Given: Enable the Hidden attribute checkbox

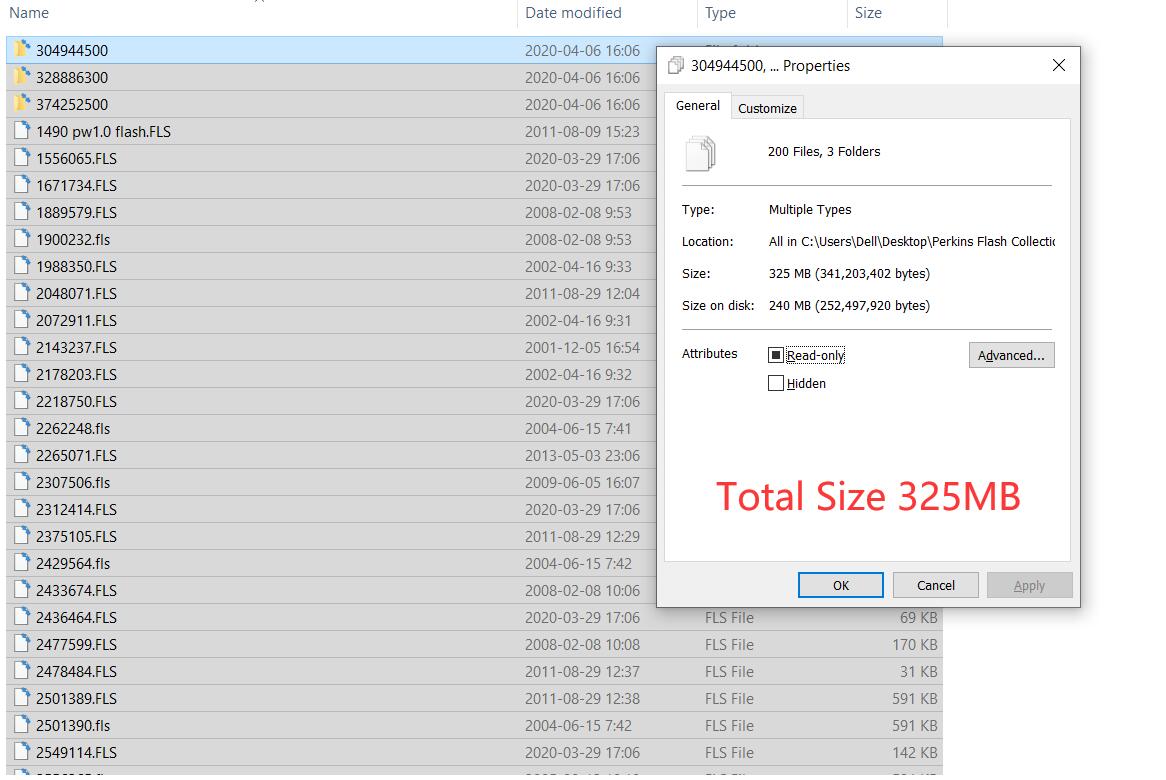Looking at the screenshot, I should click(776, 383).
